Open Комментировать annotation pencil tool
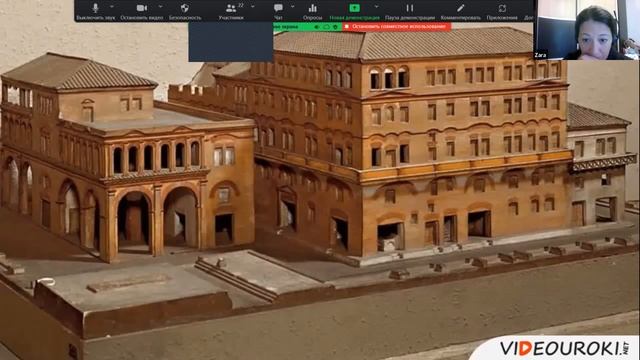 460,11
